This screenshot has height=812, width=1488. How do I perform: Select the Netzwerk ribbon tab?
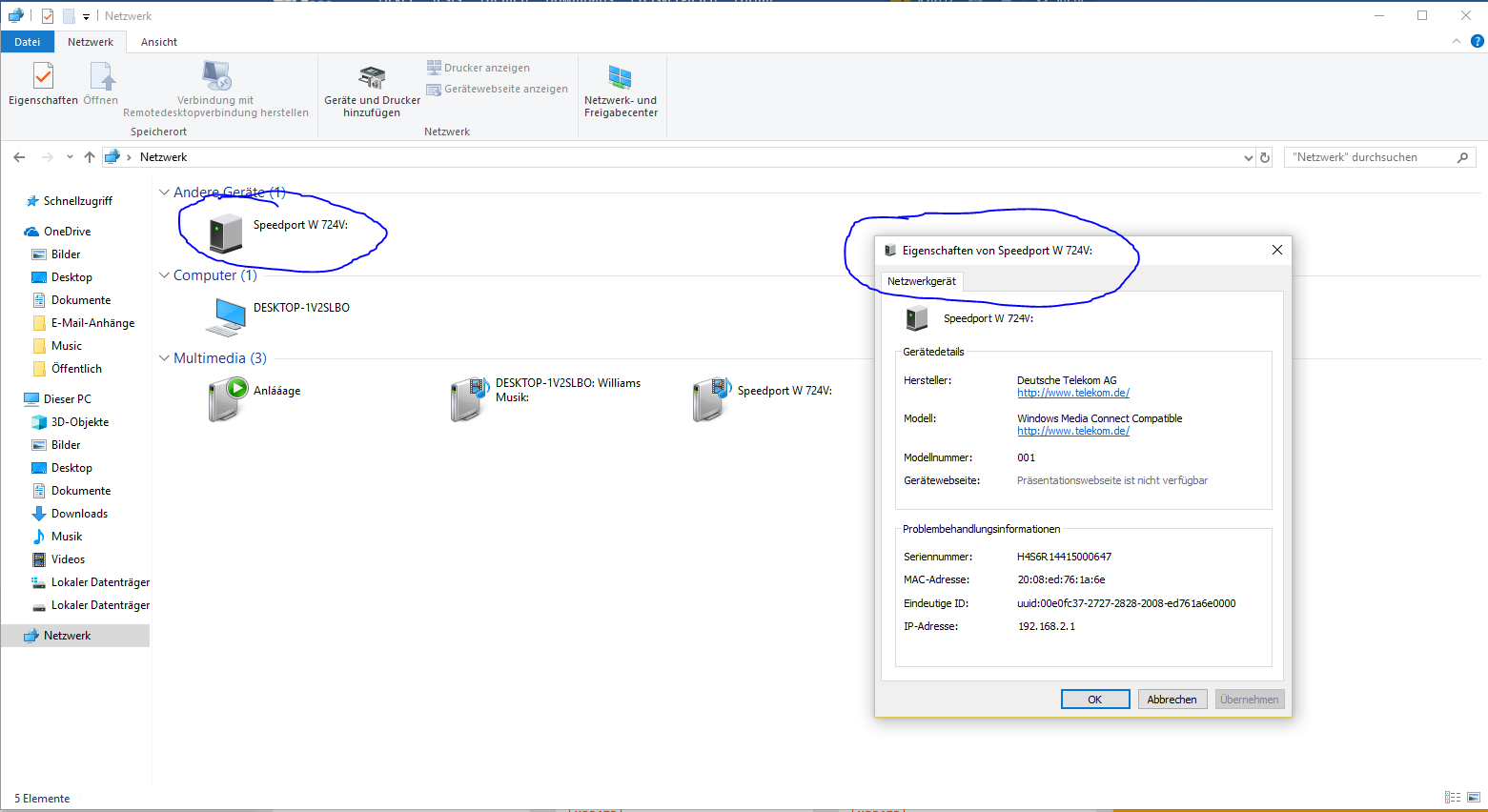pyautogui.click(x=91, y=42)
